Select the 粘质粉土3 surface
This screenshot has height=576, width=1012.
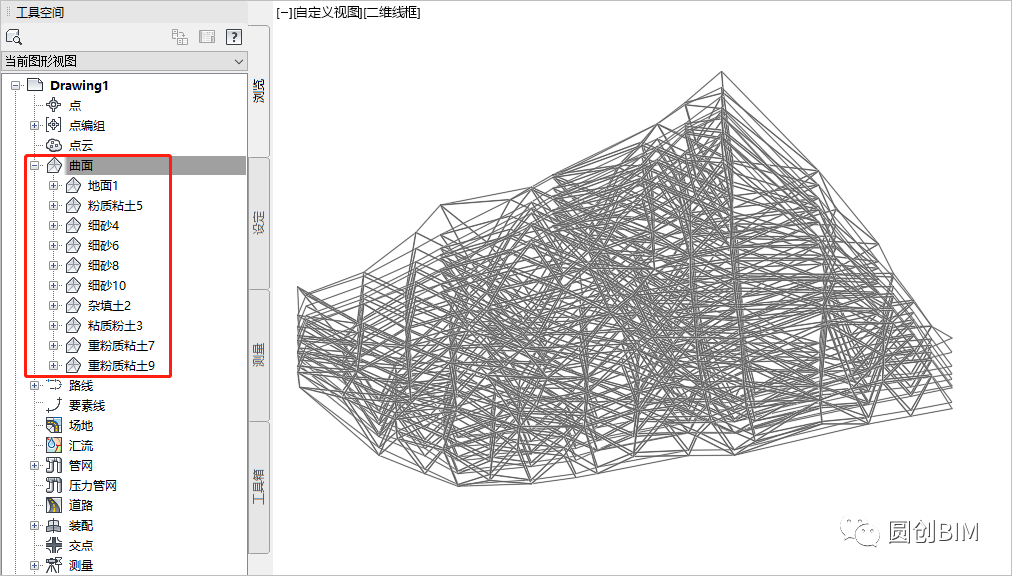[115, 326]
